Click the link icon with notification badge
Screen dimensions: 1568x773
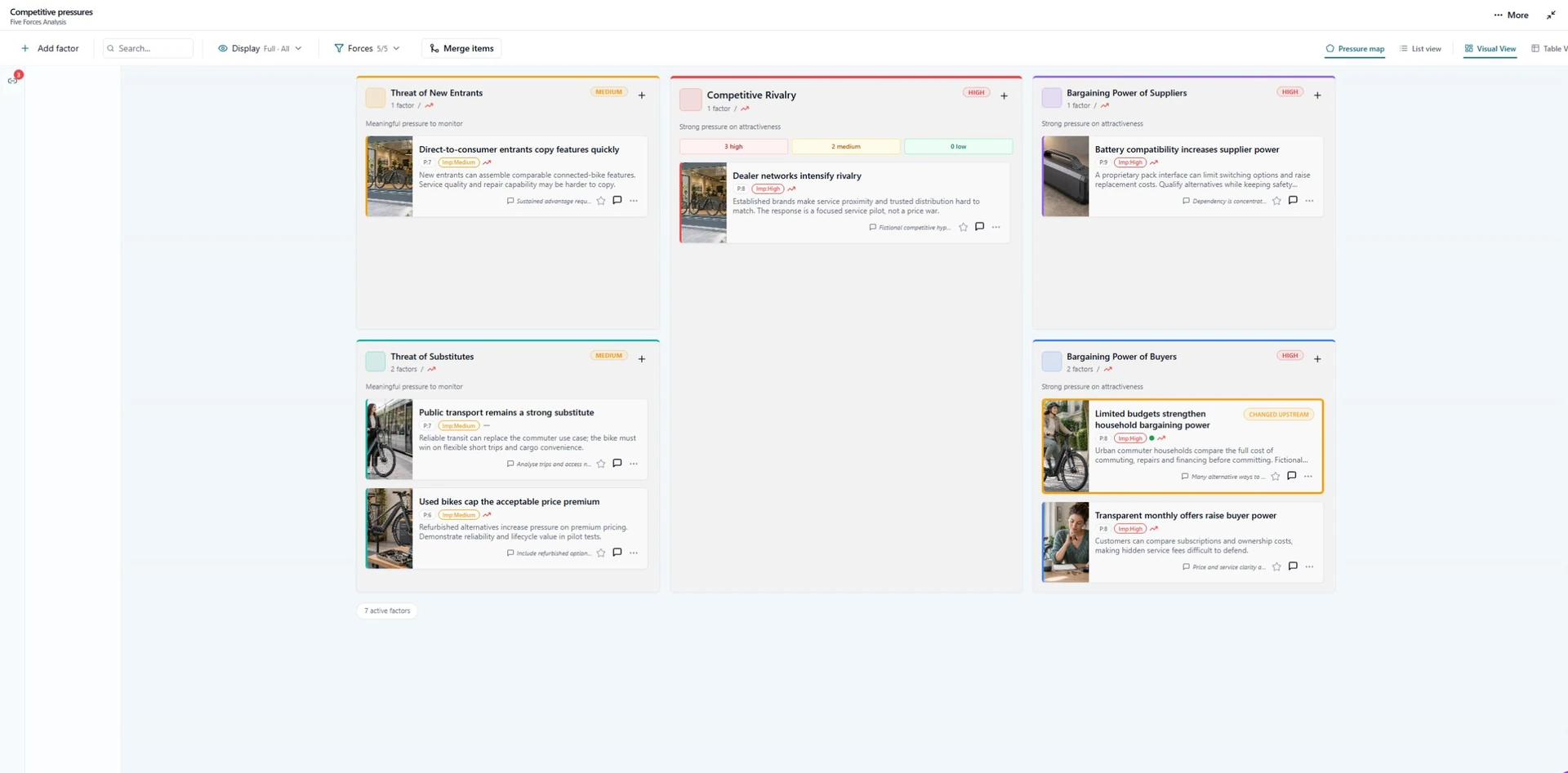[x=13, y=79]
